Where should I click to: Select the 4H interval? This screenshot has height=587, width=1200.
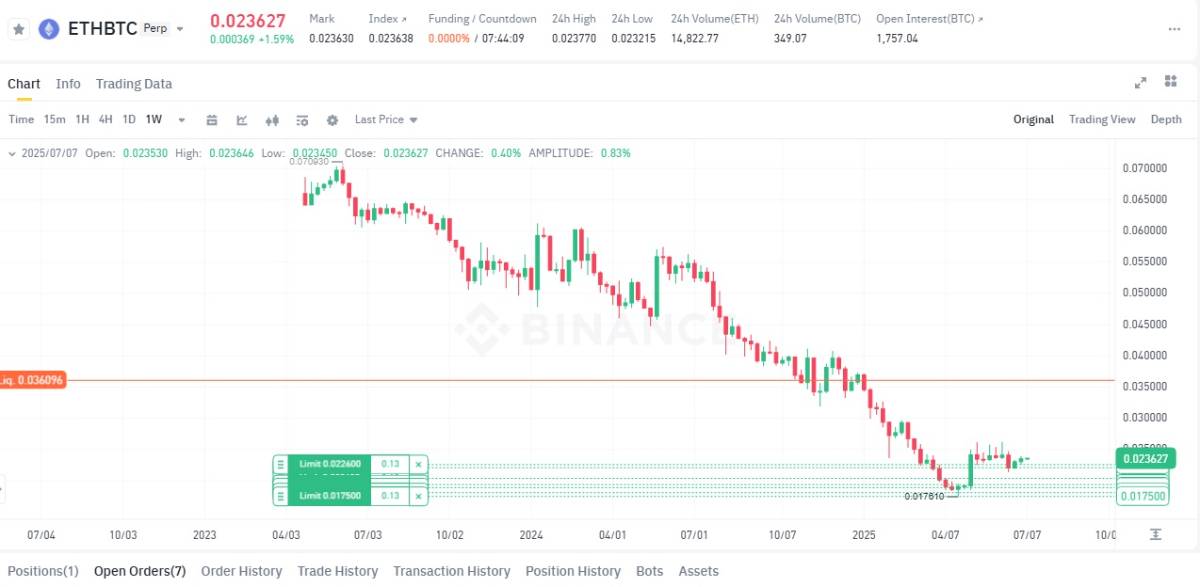105,119
